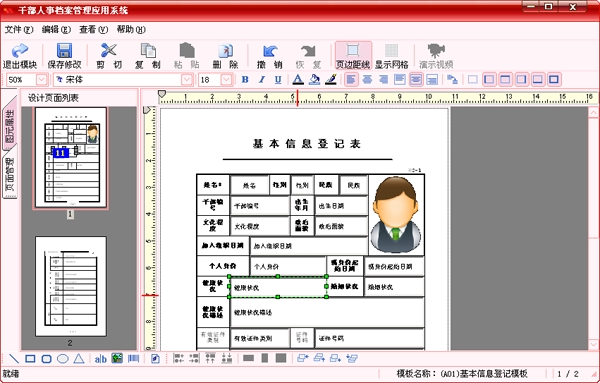The height and width of the screenshot is (383, 600).
Task: Switch to the 页面管理 side tab
Action: pyautogui.click(x=10, y=174)
